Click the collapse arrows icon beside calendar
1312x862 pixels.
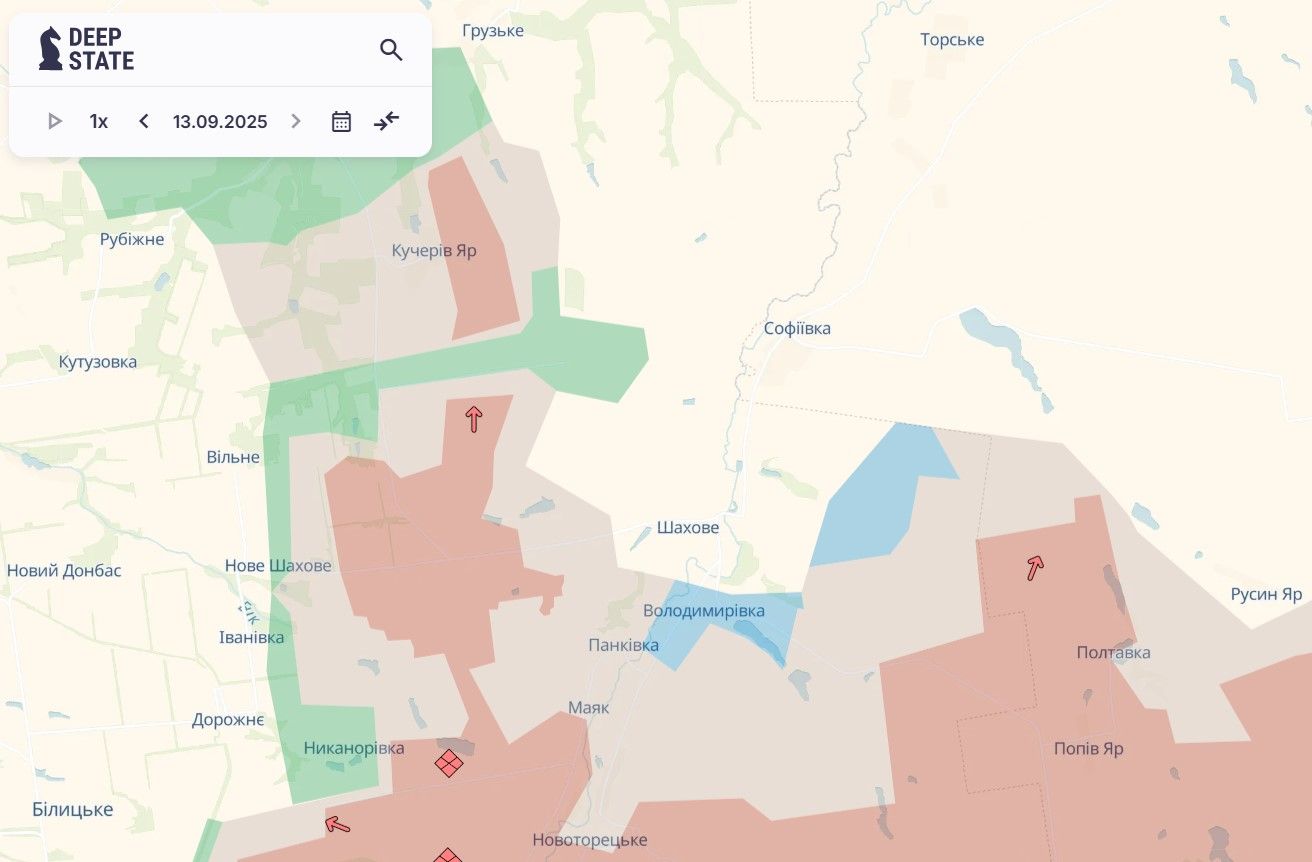387,122
